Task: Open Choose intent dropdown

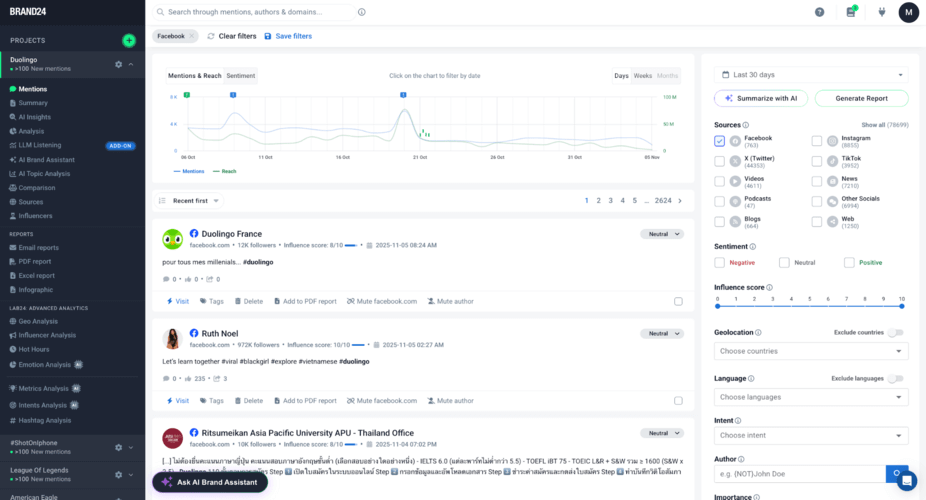Action: pyautogui.click(x=811, y=436)
